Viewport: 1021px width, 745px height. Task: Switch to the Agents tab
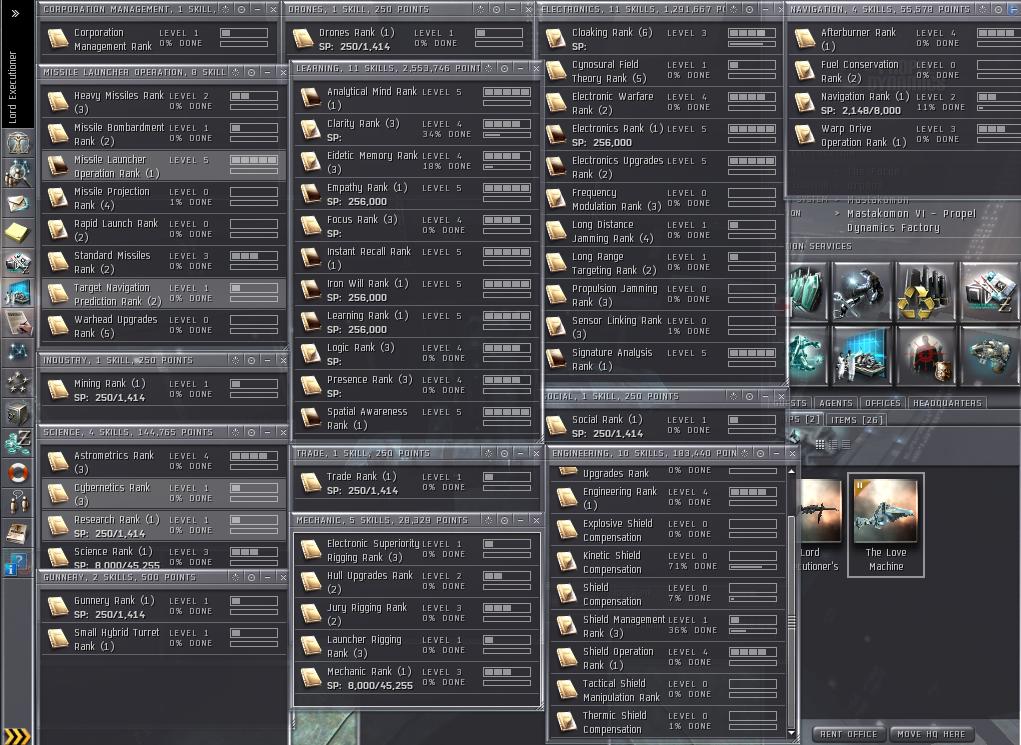[x=835, y=403]
